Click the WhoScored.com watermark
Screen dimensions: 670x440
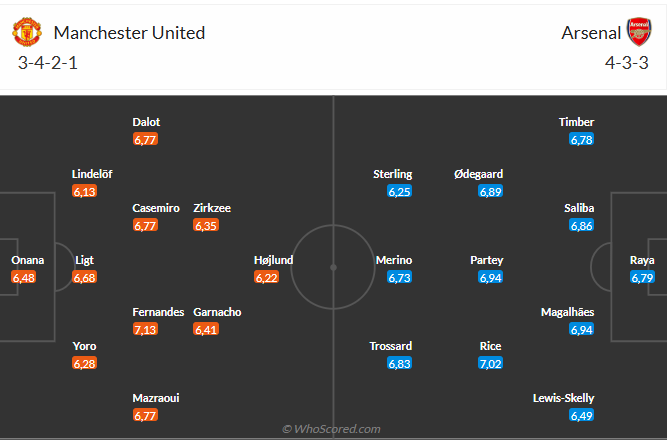[331, 429]
